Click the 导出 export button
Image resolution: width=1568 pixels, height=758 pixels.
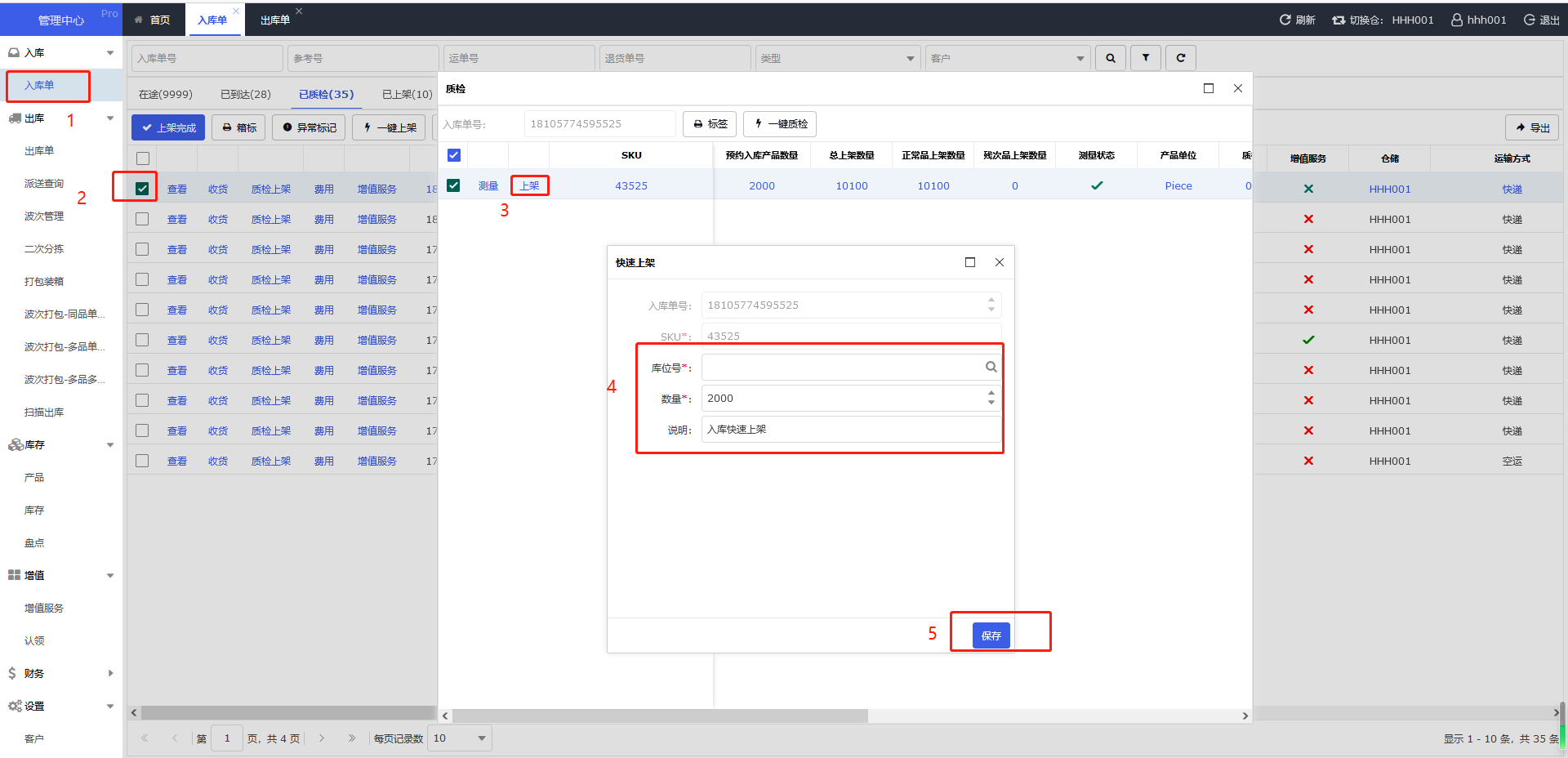[1532, 127]
